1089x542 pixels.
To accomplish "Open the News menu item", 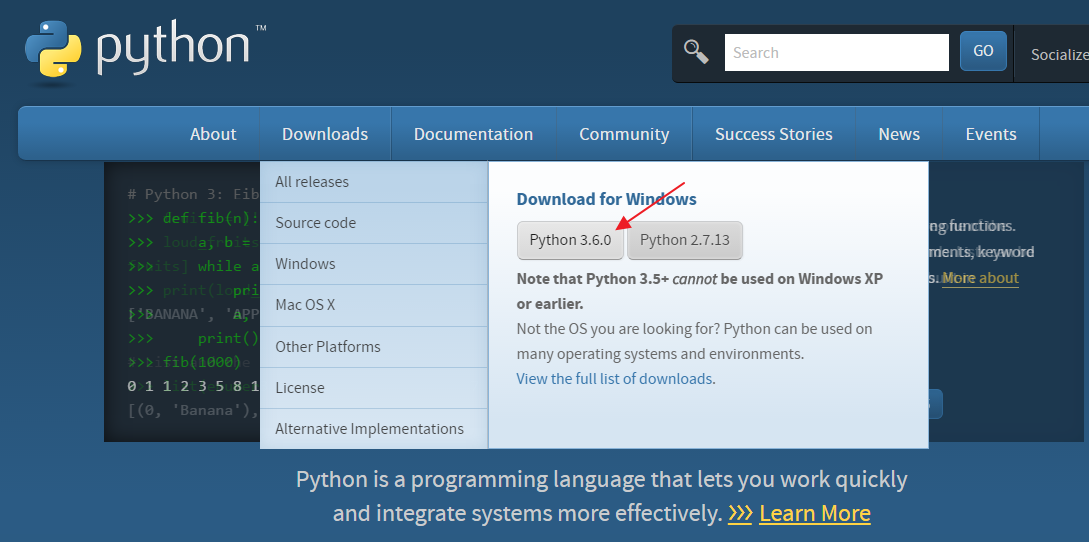I will (x=899, y=134).
